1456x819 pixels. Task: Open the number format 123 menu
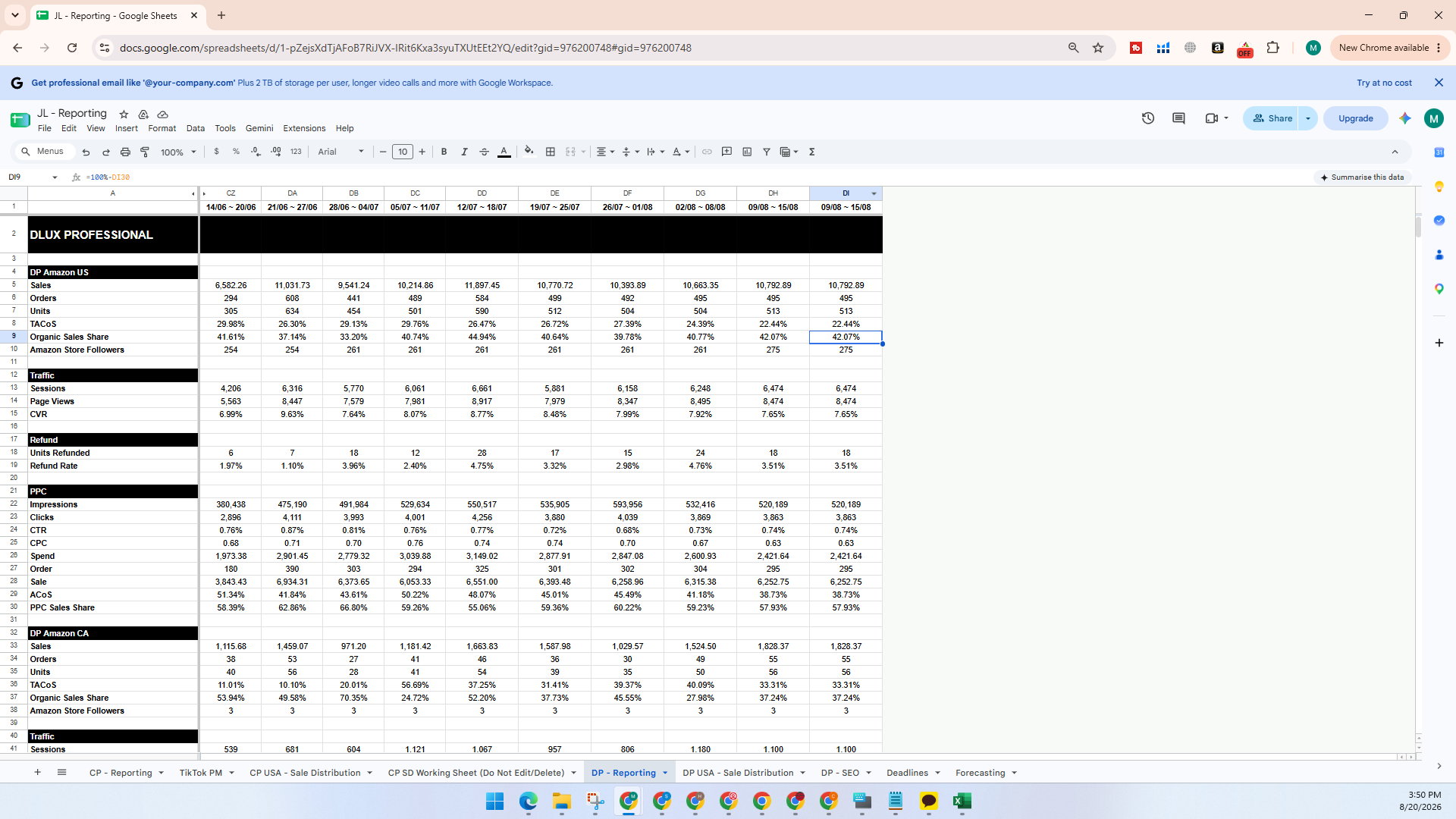[x=296, y=152]
